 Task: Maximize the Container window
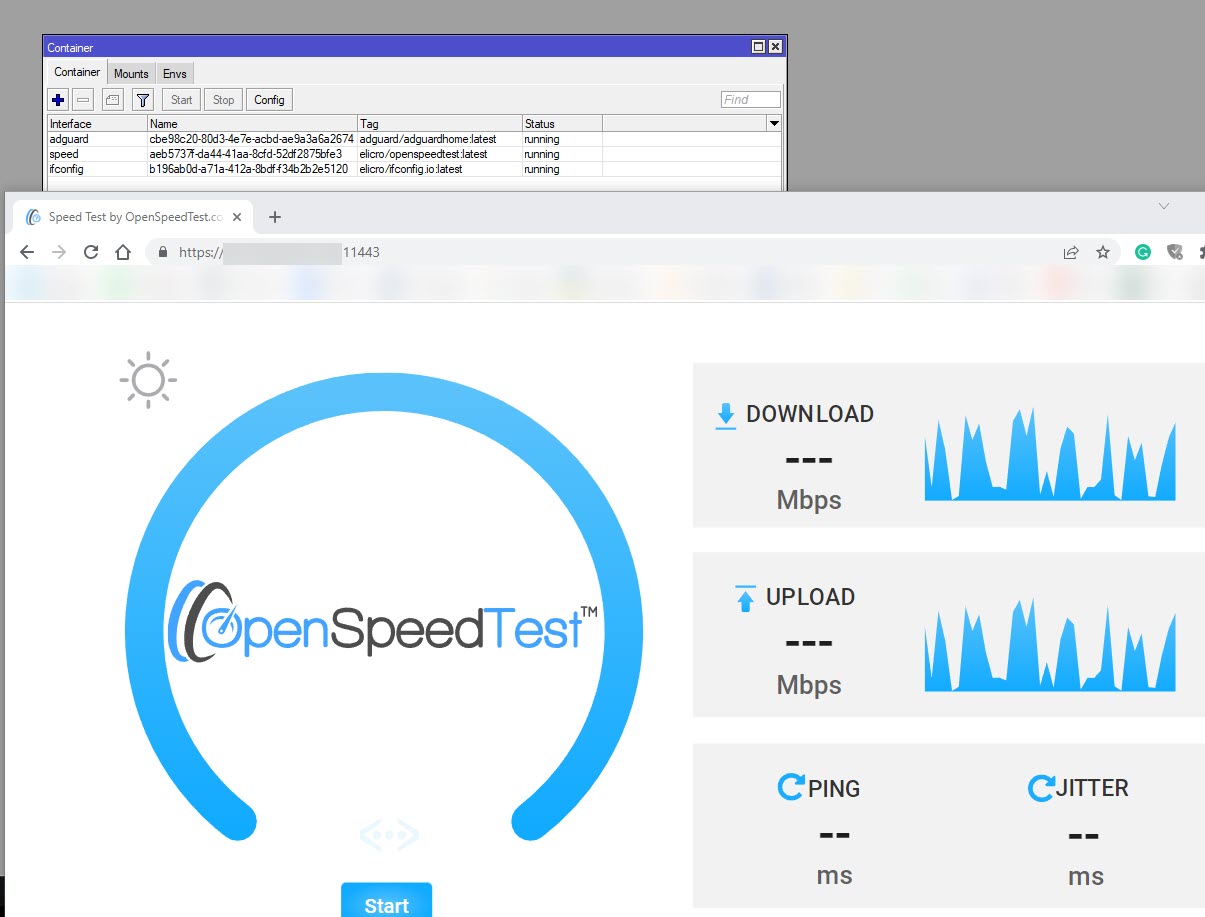coord(758,47)
